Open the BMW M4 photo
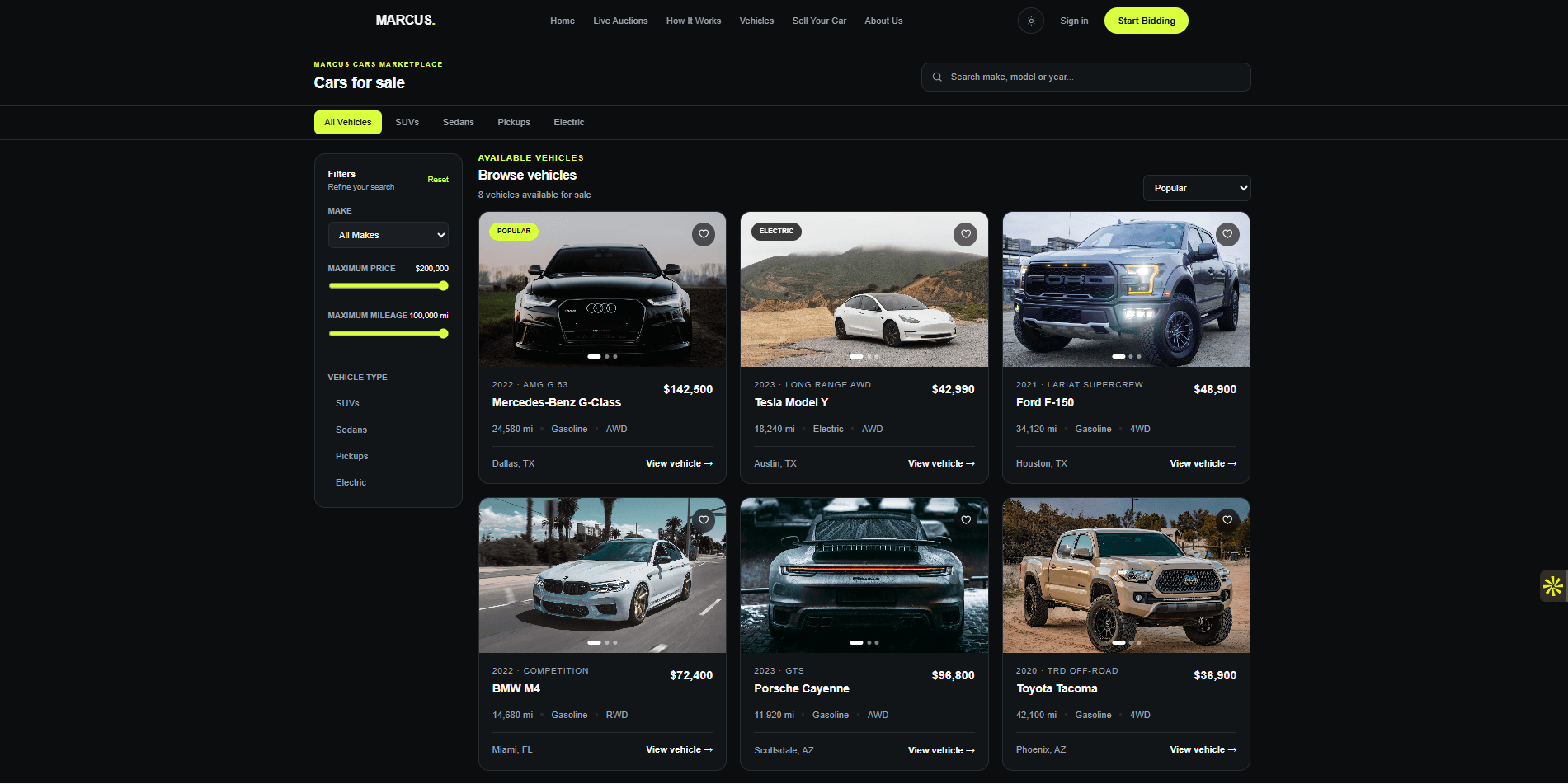The height and width of the screenshot is (784, 1568). (602, 575)
